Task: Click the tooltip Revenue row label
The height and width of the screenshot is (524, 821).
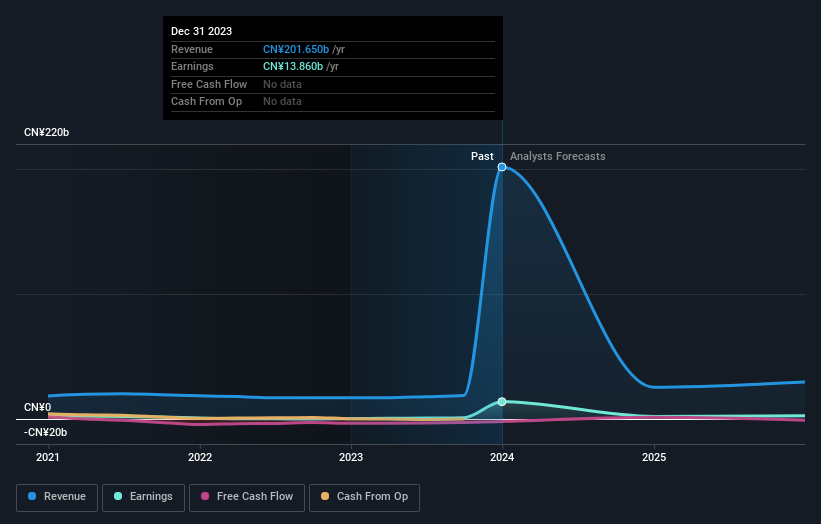Action: pyautogui.click(x=192, y=49)
